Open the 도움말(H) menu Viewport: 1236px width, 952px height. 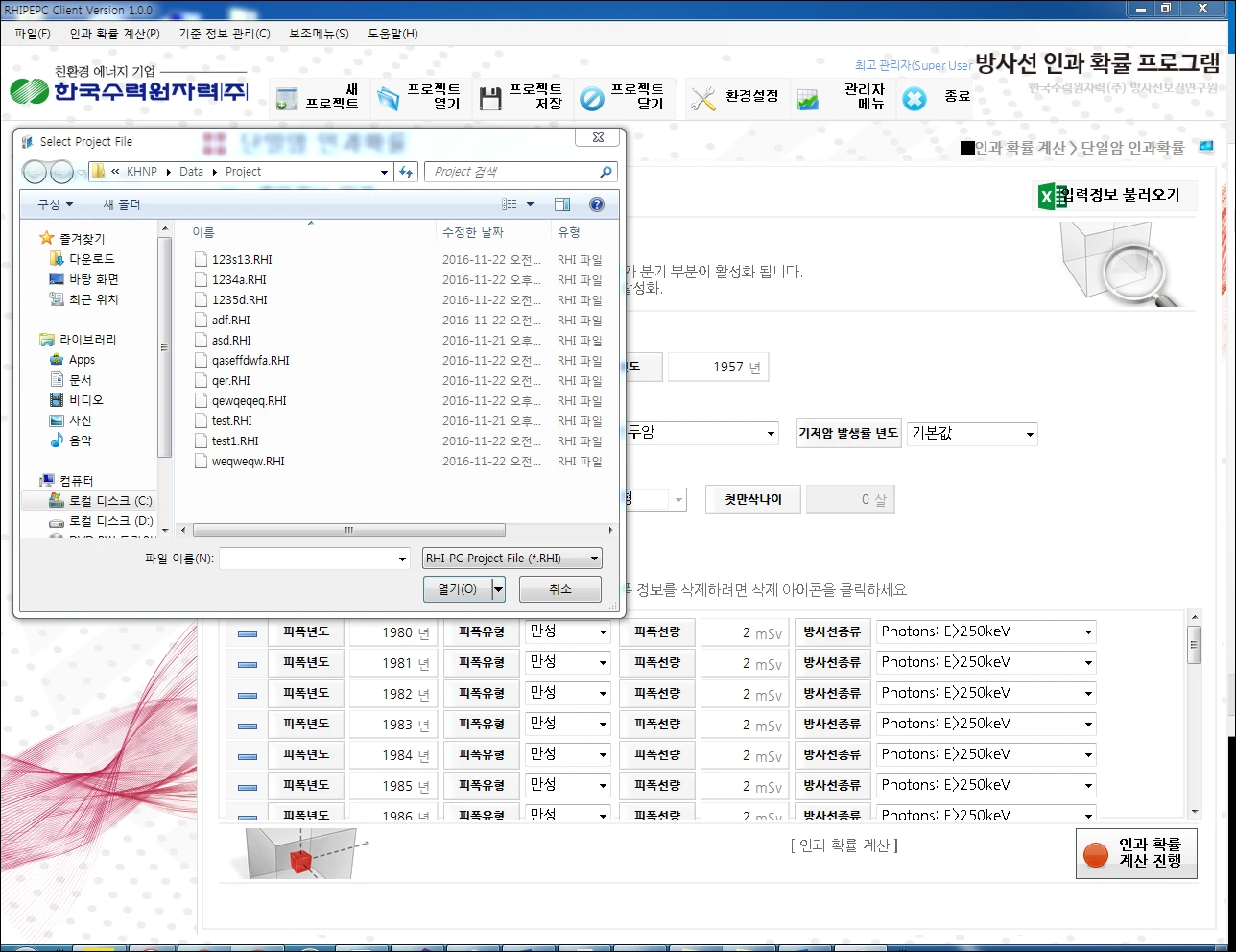392,34
